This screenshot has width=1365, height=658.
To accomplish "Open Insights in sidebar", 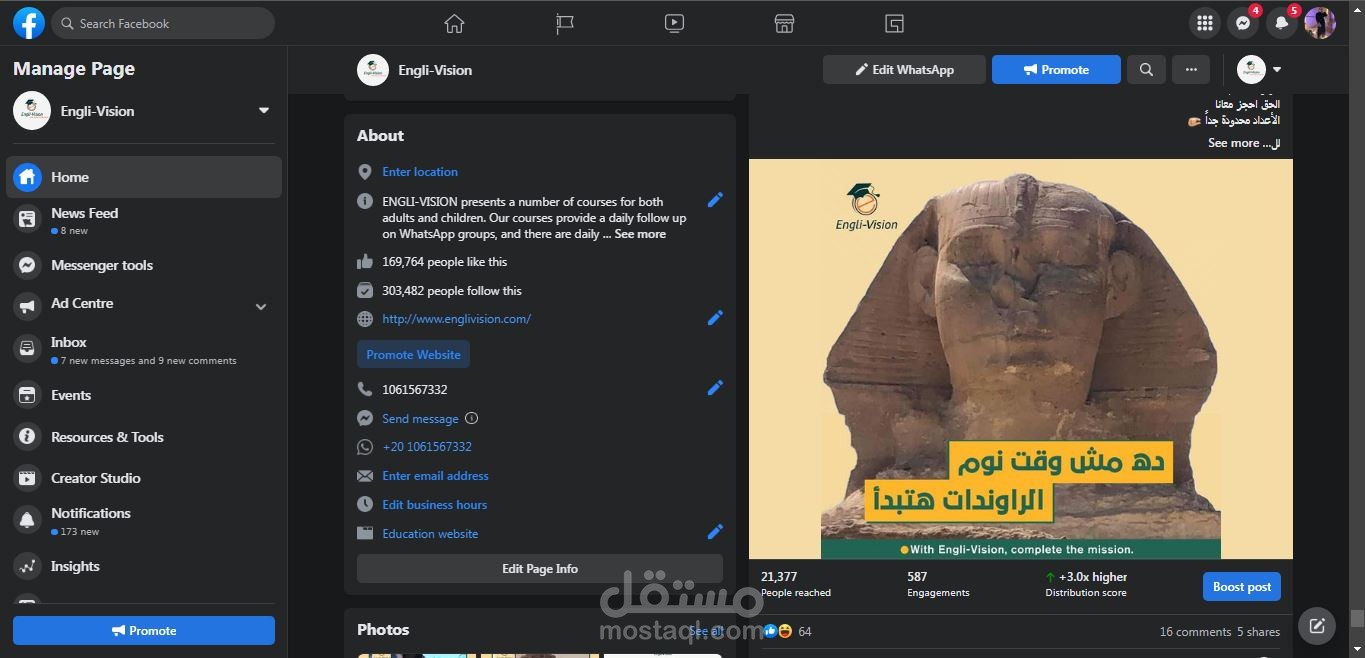I will [145, 566].
